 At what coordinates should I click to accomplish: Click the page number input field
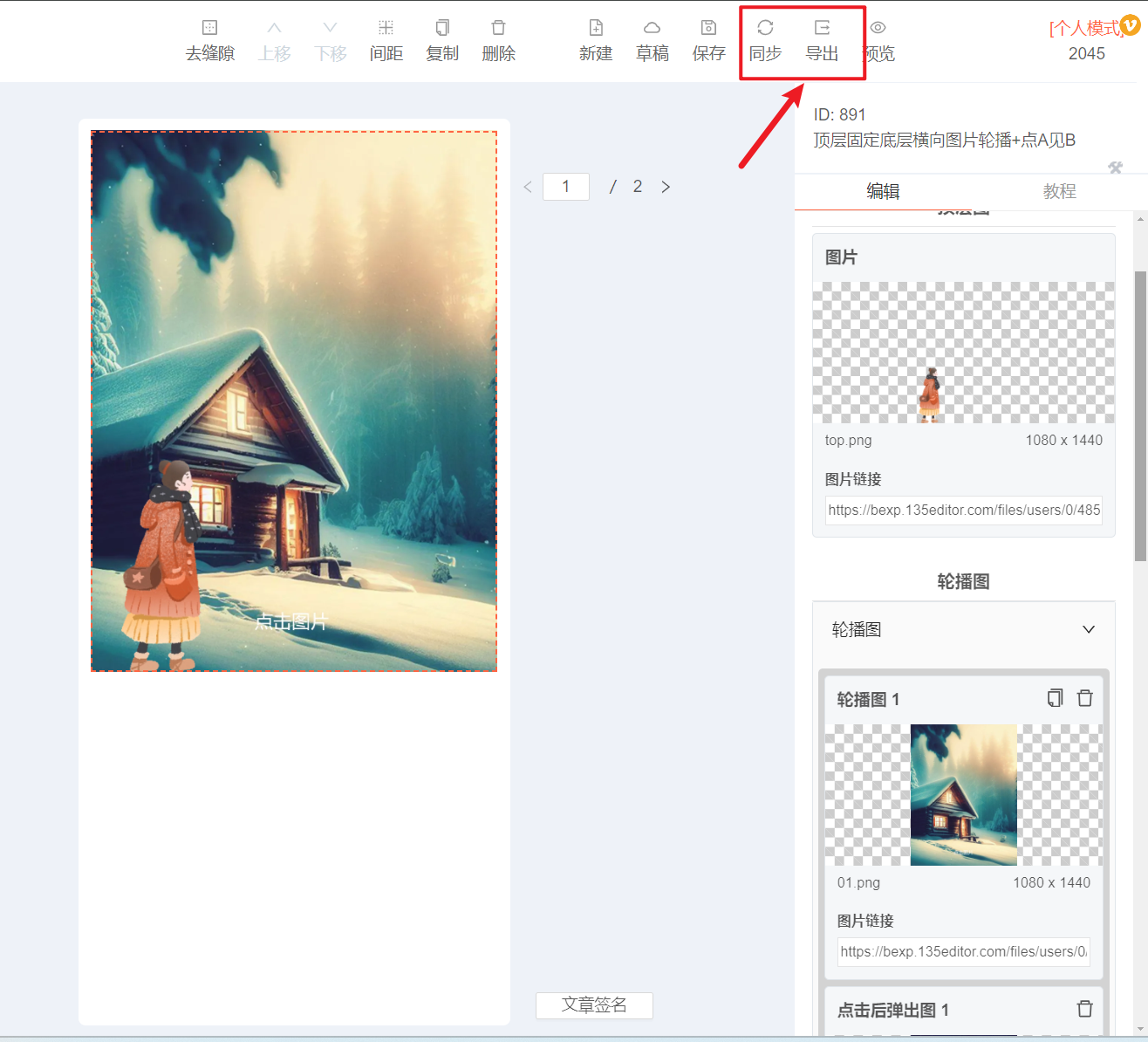[x=566, y=187]
